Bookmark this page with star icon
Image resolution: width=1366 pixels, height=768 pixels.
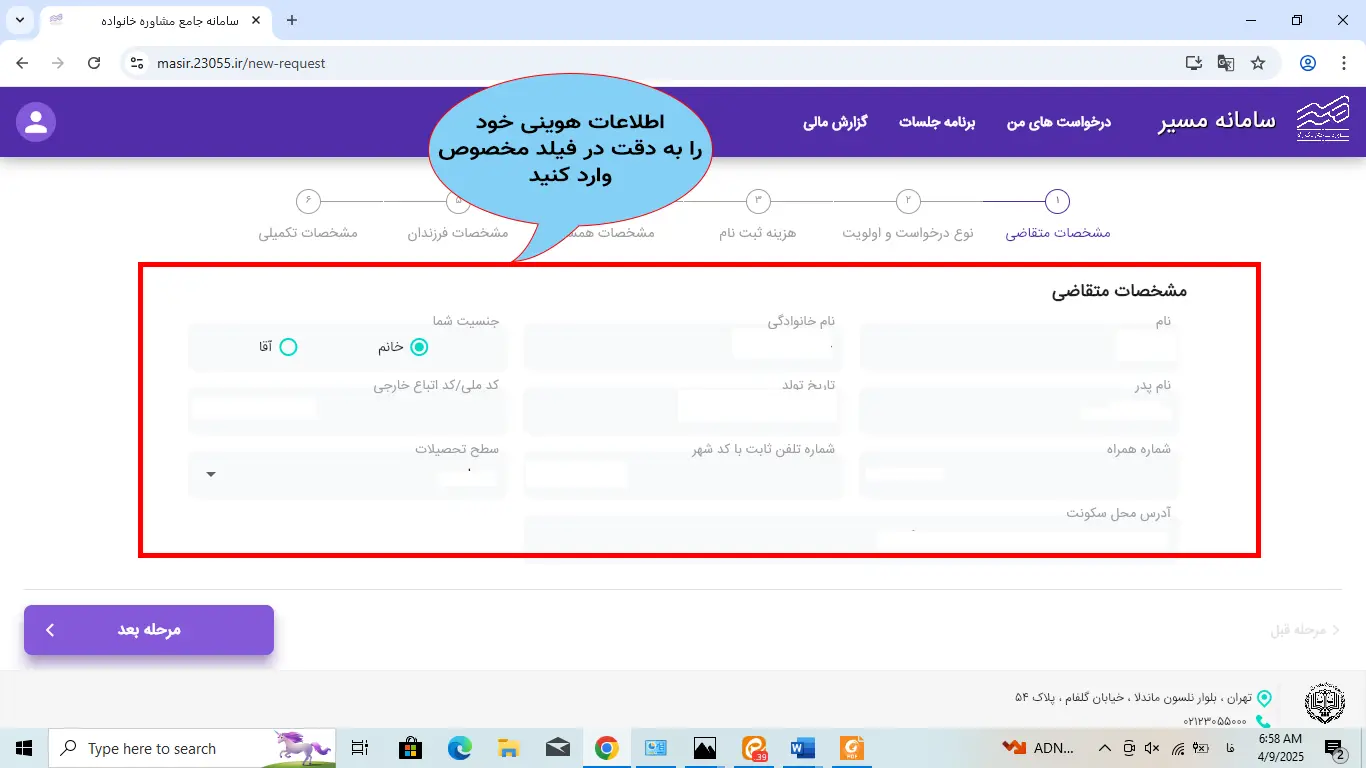[1258, 63]
